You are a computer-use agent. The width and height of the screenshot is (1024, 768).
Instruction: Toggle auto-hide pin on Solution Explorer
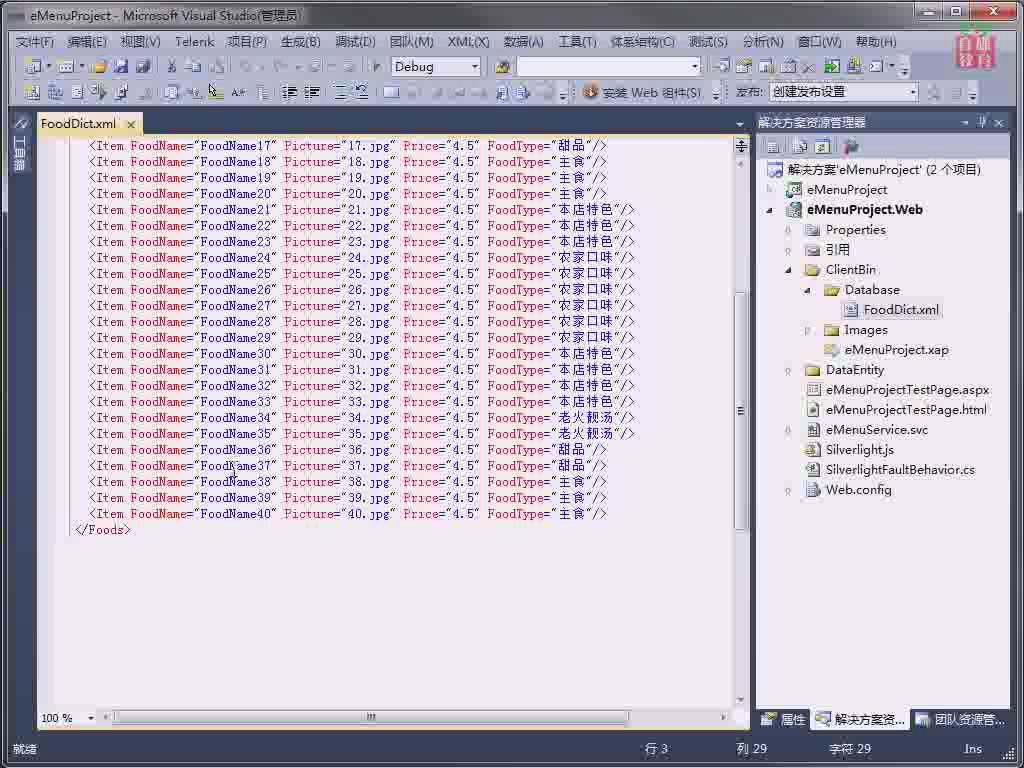click(x=981, y=122)
